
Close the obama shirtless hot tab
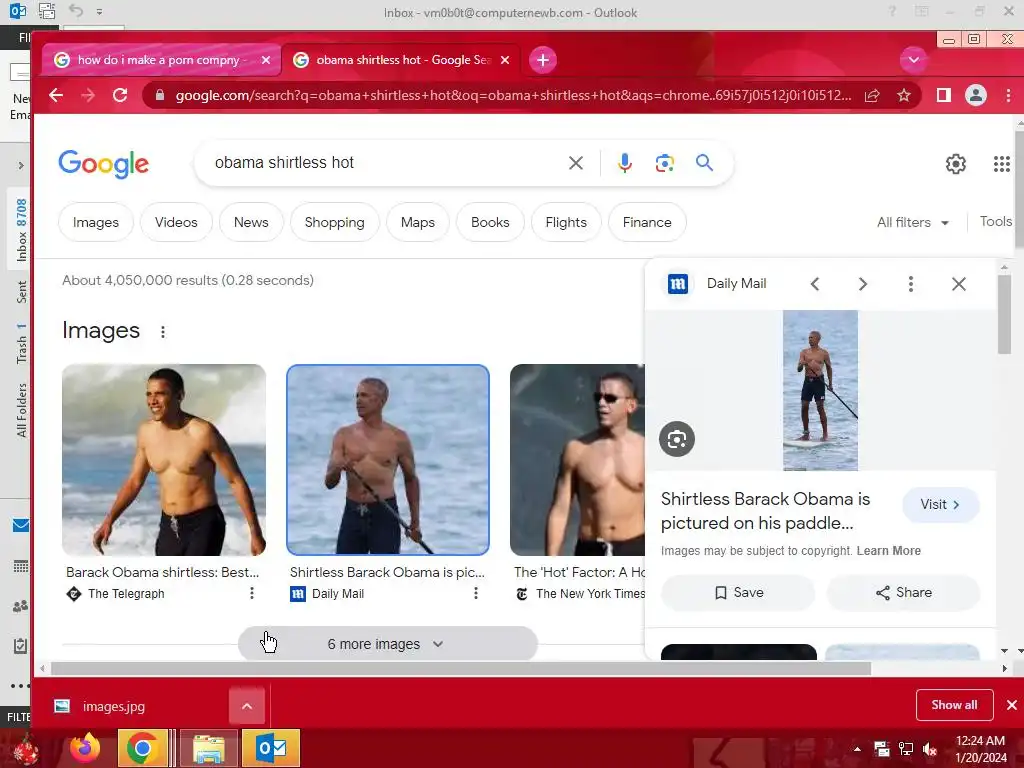(x=505, y=60)
